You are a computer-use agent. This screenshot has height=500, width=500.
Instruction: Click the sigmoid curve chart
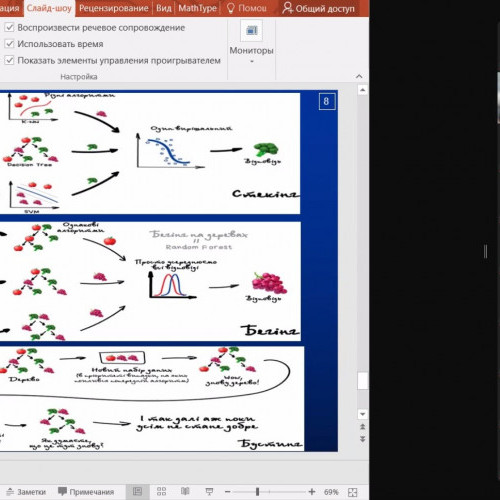click(x=170, y=151)
